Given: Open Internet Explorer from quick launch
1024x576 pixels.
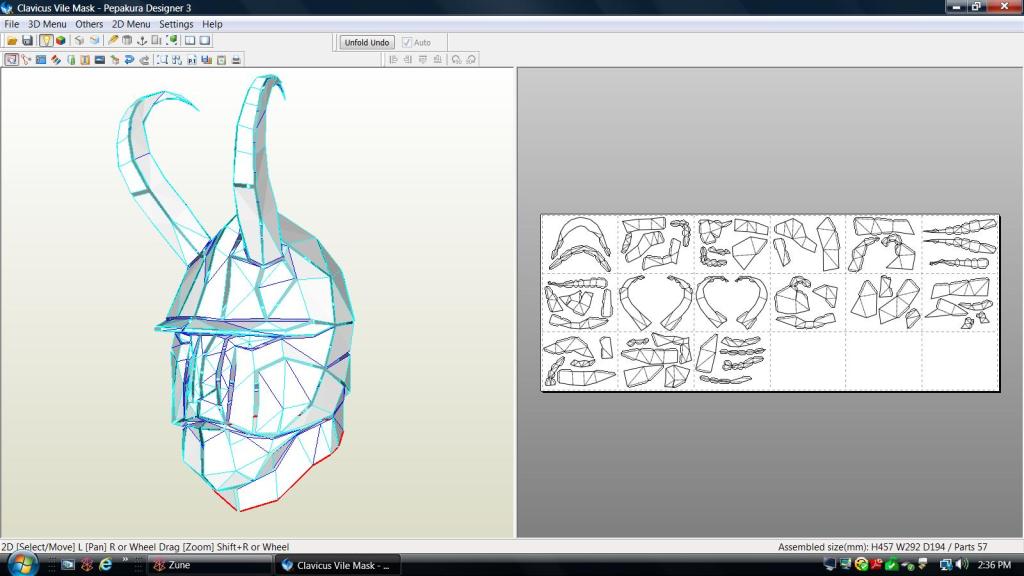Looking at the screenshot, I should click(105, 564).
